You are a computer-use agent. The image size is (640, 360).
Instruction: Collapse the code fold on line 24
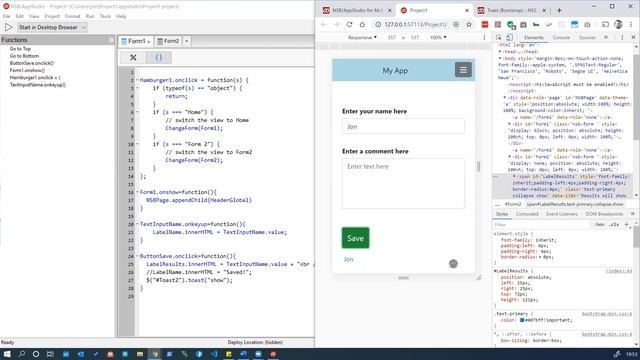[138, 256]
